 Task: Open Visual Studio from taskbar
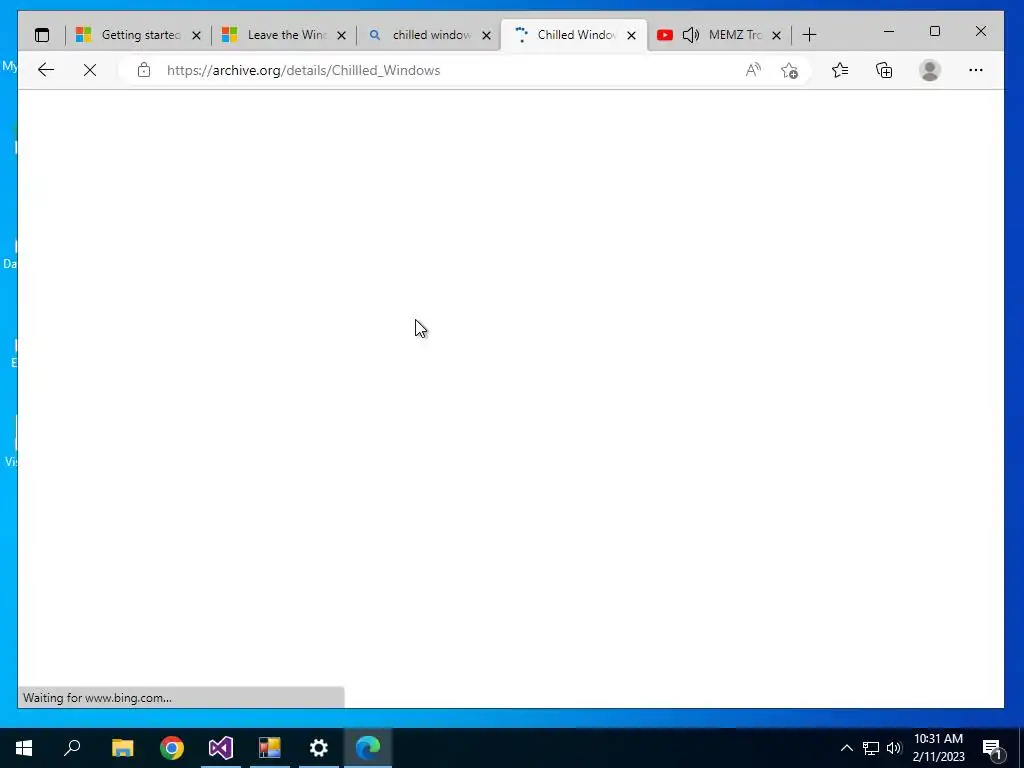[x=221, y=748]
